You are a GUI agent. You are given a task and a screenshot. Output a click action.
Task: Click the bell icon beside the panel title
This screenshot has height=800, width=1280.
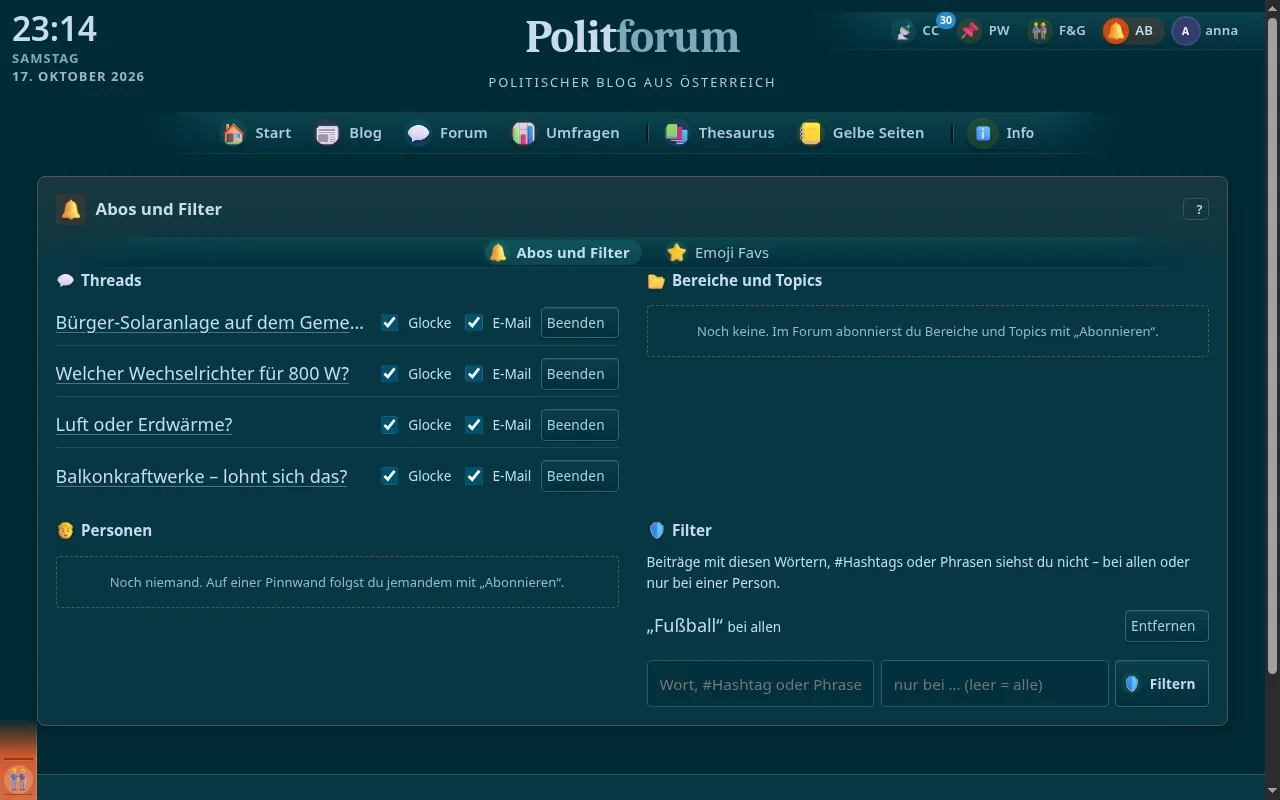coord(71,209)
